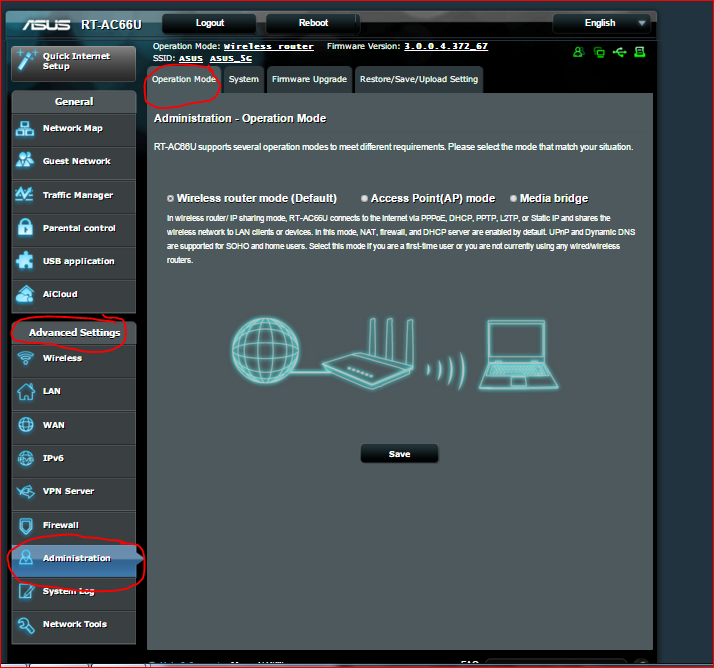
Task: Select Media bridge mode radio
Action: (513, 199)
